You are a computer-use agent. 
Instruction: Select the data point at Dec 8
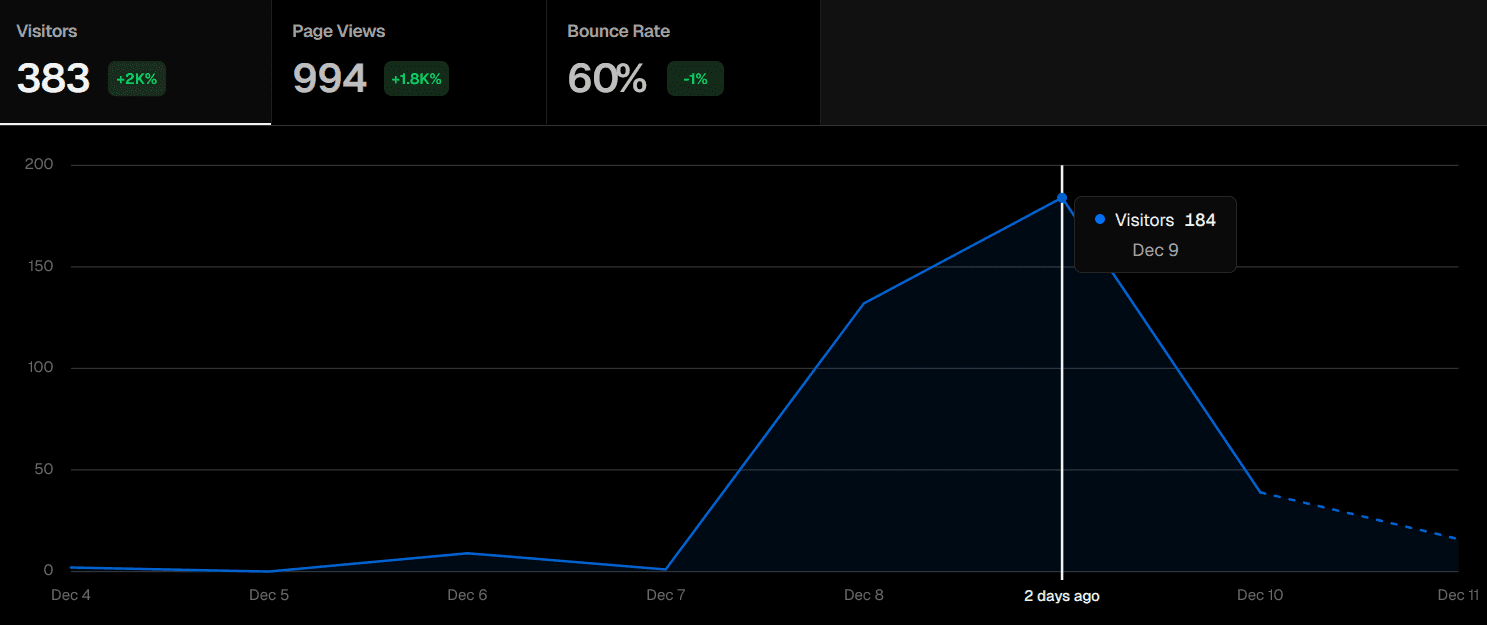click(x=864, y=303)
